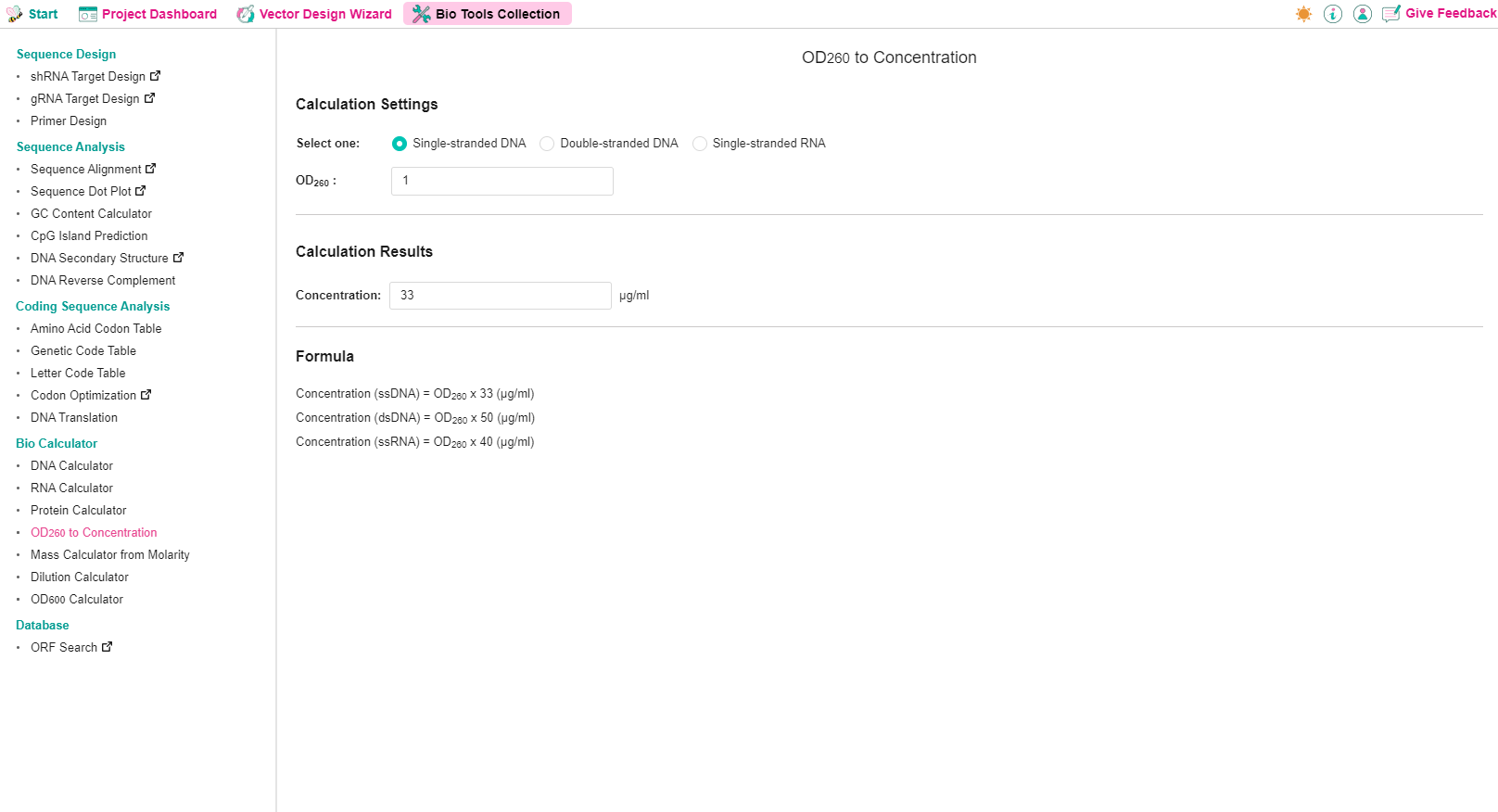Click the Coding Sequence Analysis heading
1498x812 pixels.
[93, 306]
